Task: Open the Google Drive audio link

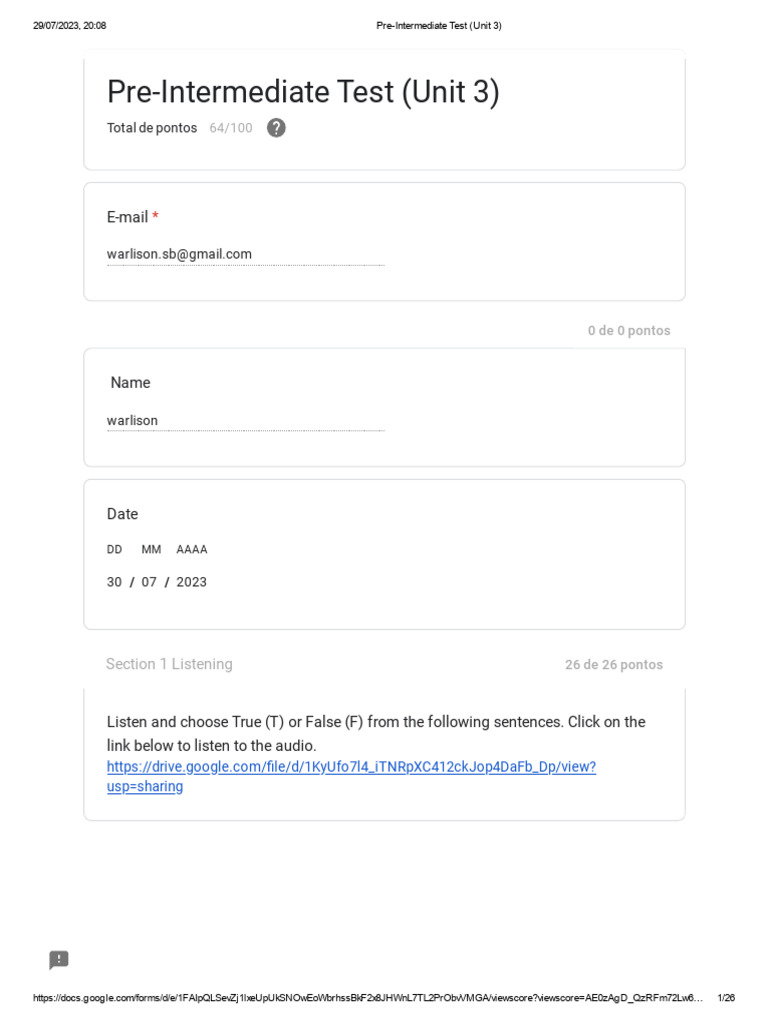Action: [351, 767]
